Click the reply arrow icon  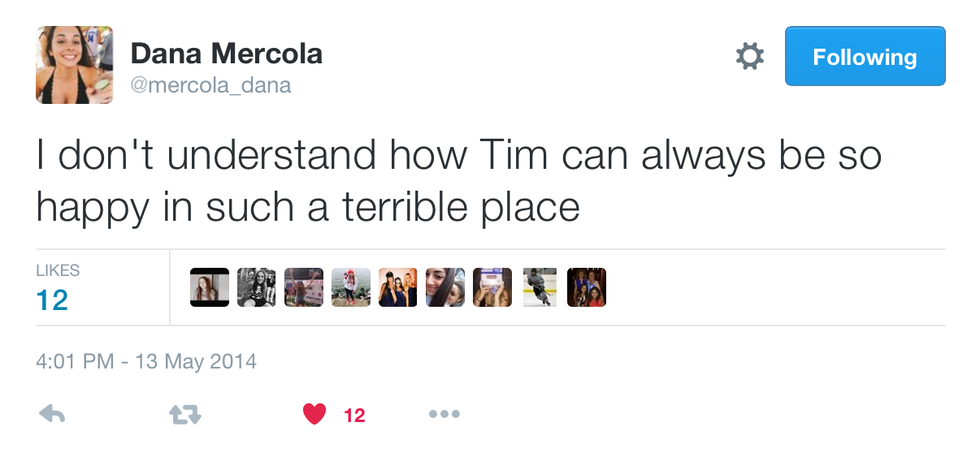[x=51, y=414]
